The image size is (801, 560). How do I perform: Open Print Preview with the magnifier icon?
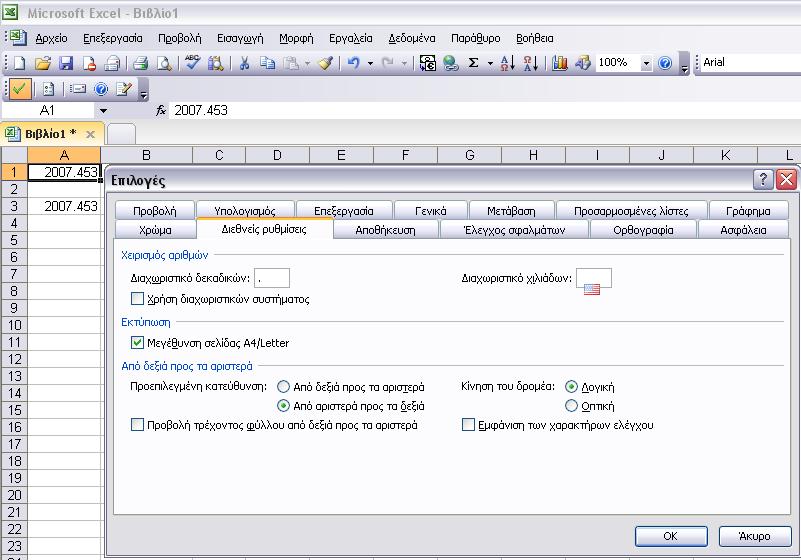pos(163,63)
